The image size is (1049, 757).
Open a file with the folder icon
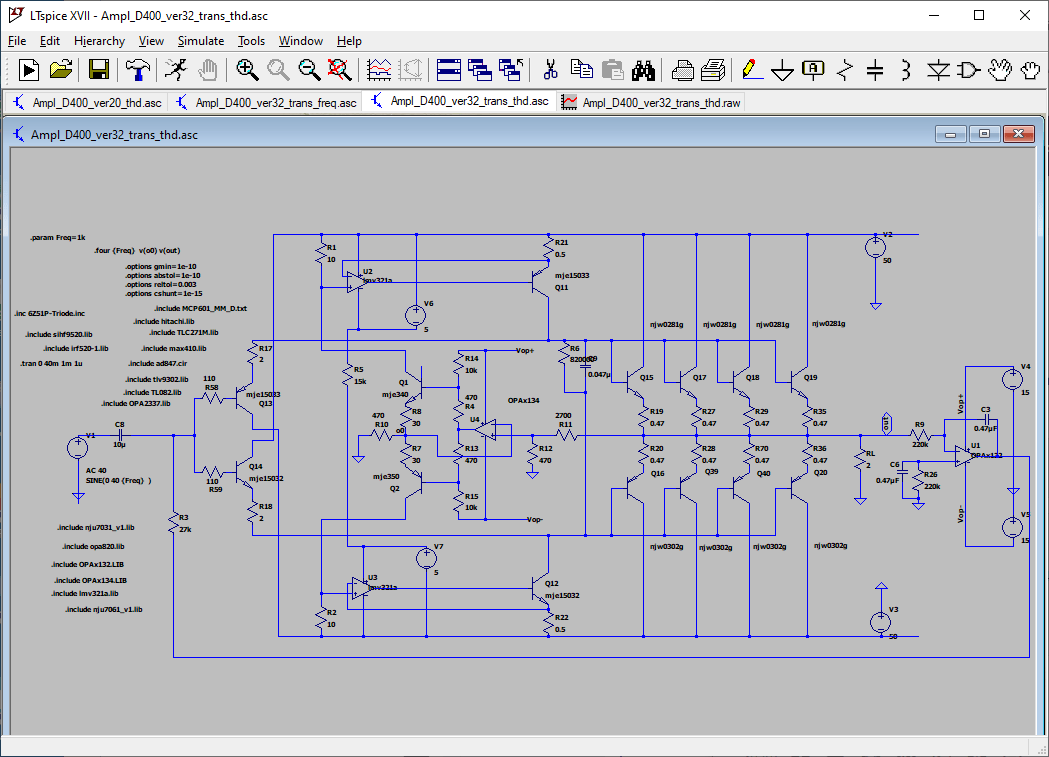click(x=61, y=70)
